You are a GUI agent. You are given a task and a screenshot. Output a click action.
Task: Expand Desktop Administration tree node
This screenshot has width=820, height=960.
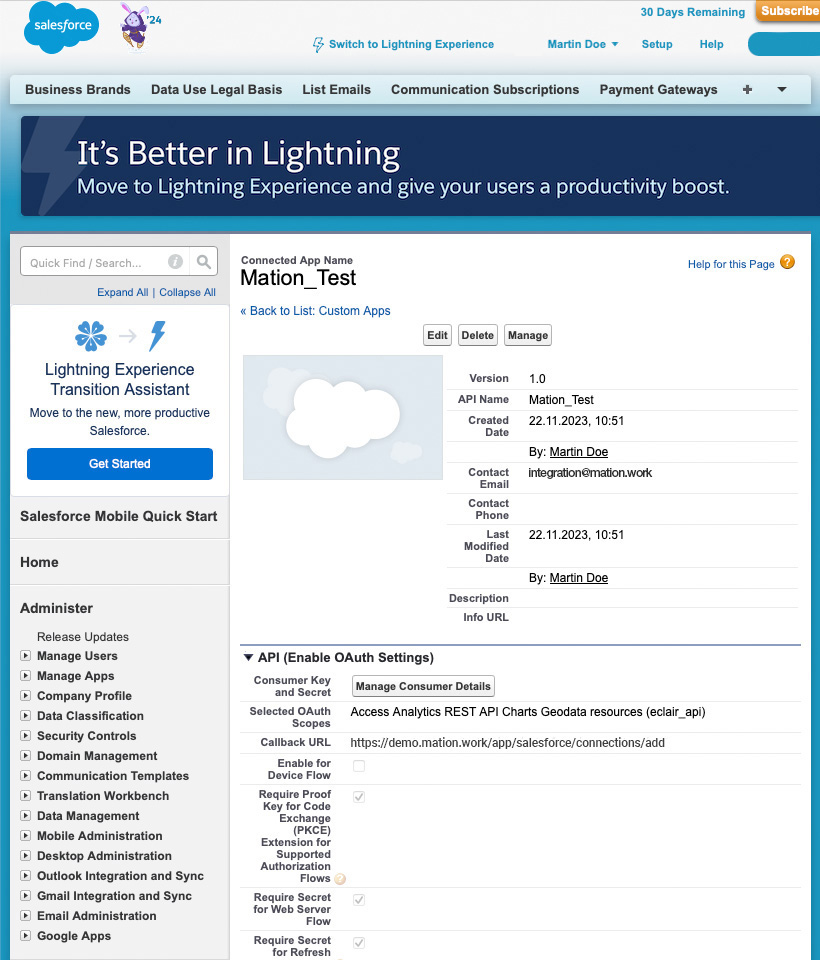pyautogui.click(x=26, y=856)
